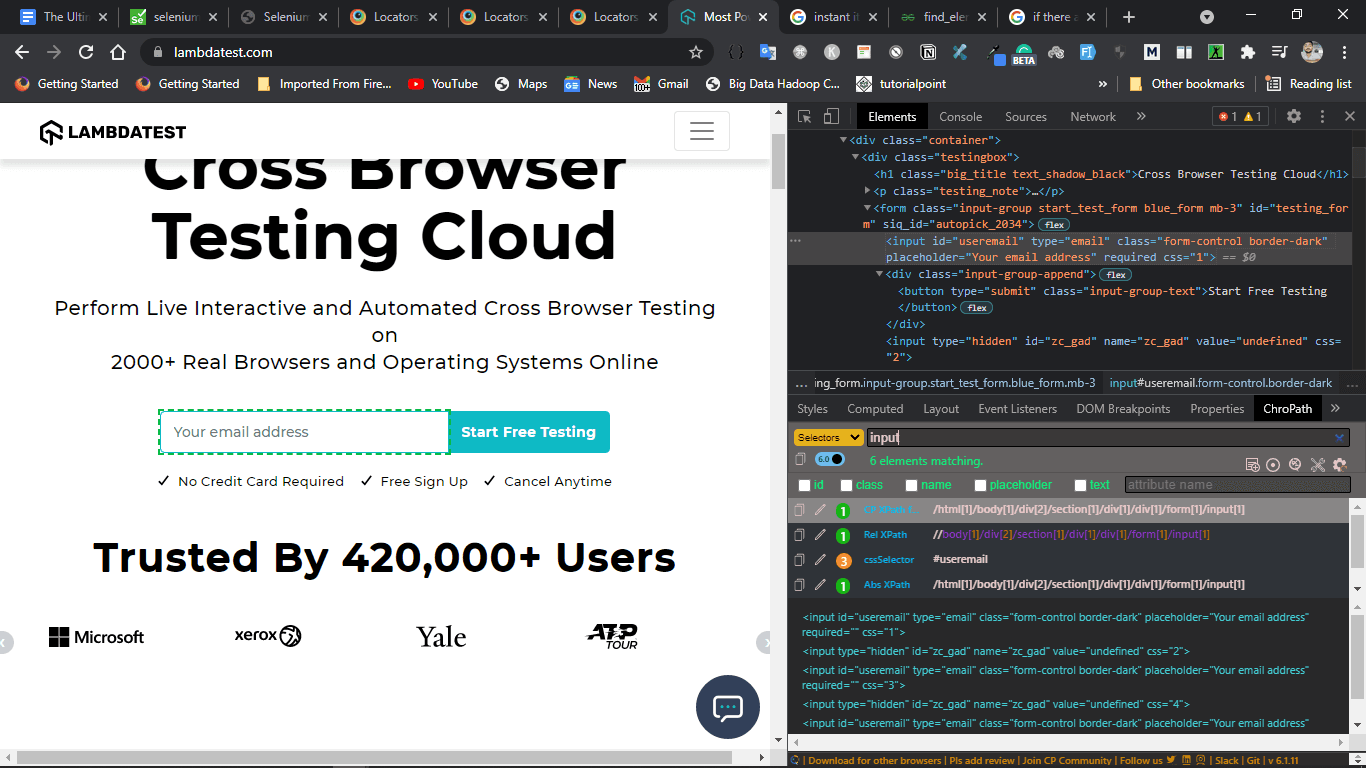Enable the id checkbox in ChroPath

803,484
